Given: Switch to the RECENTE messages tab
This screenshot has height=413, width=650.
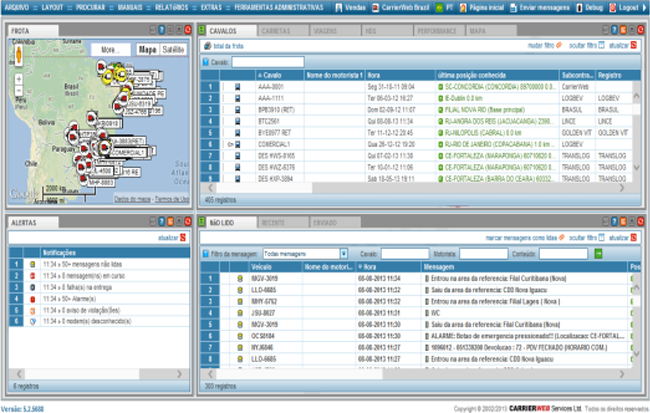Looking at the screenshot, I should click(x=283, y=223).
